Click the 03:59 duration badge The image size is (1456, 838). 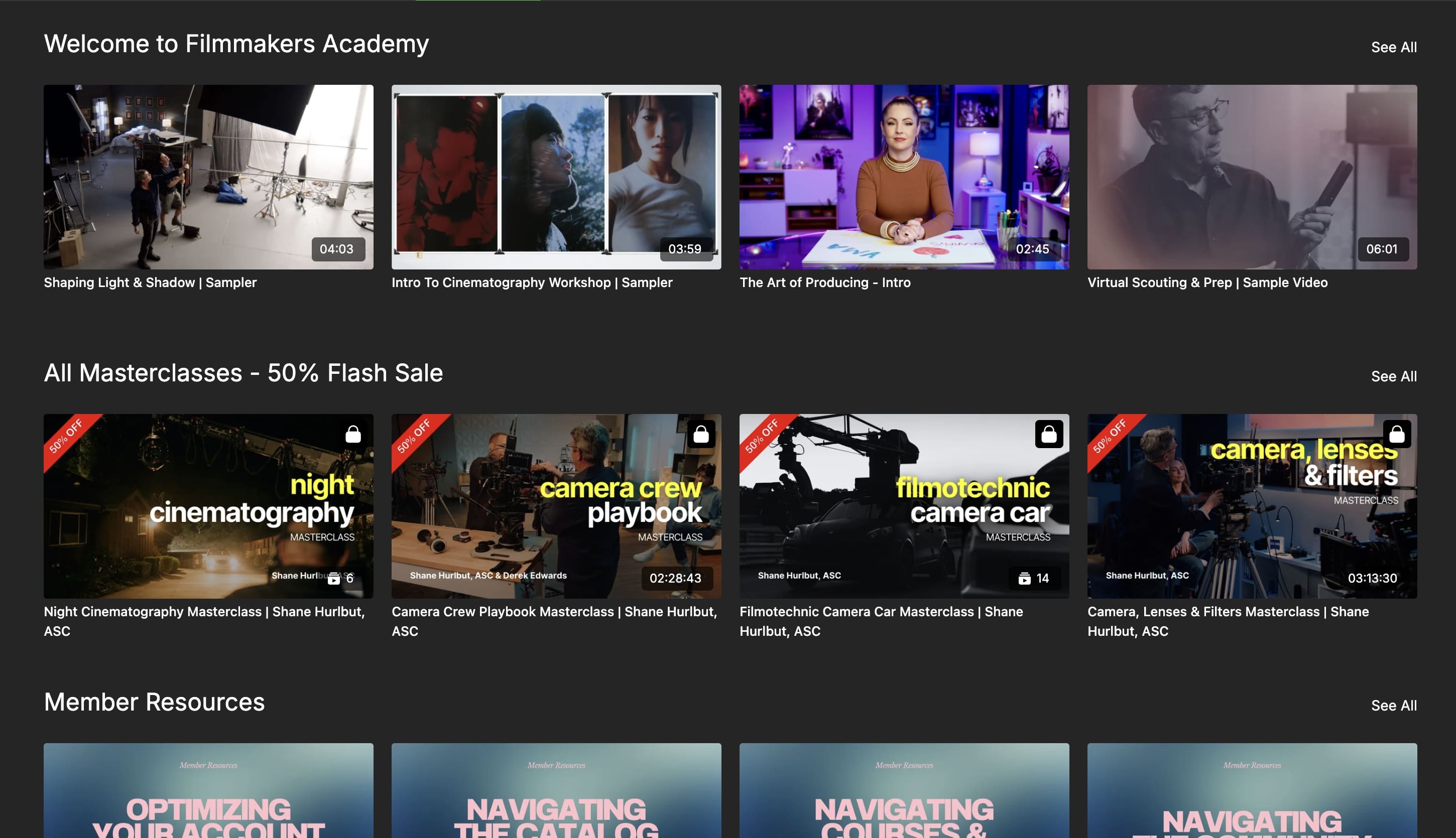coord(686,249)
